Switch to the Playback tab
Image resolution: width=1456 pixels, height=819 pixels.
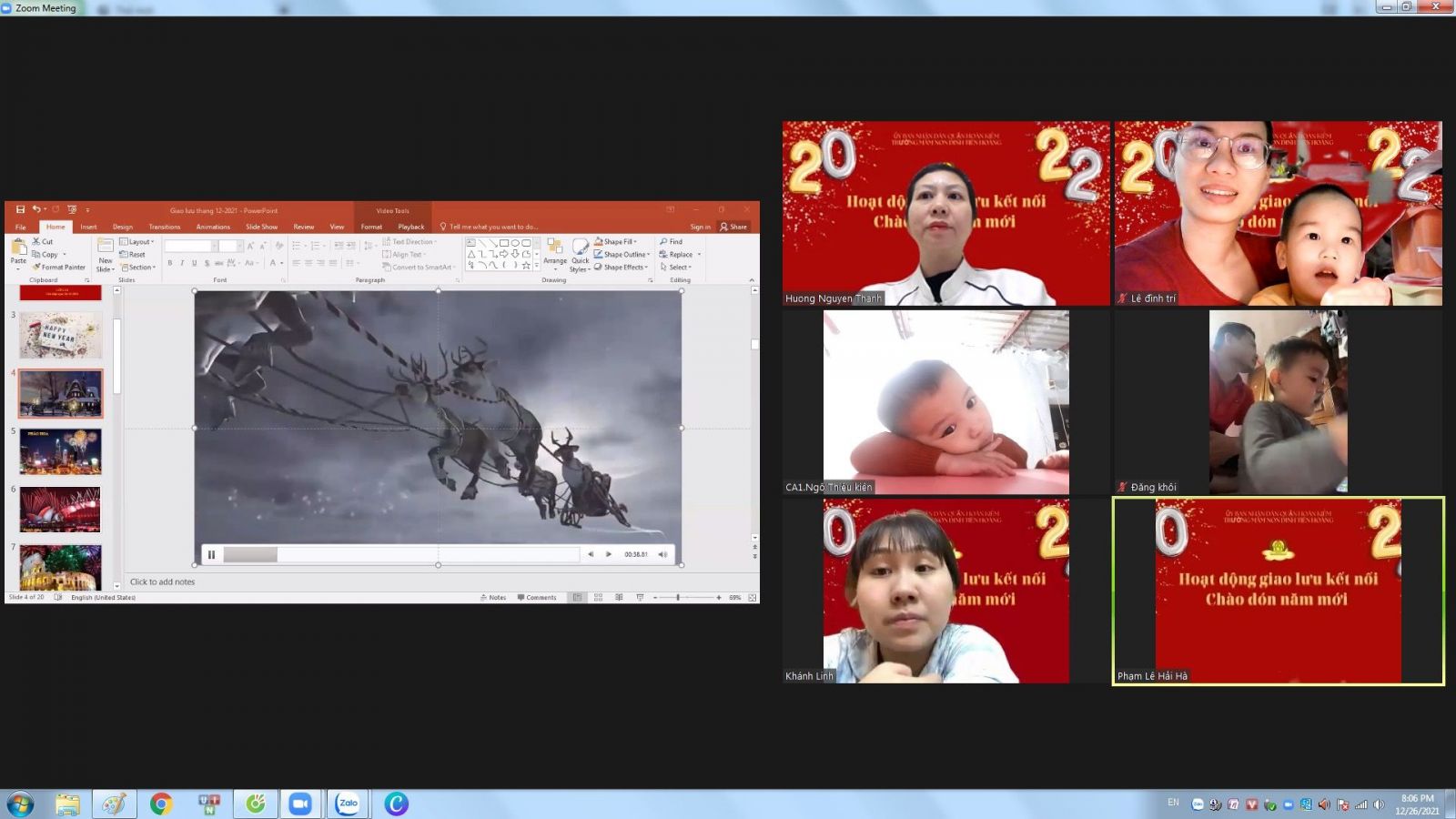pyautogui.click(x=410, y=227)
